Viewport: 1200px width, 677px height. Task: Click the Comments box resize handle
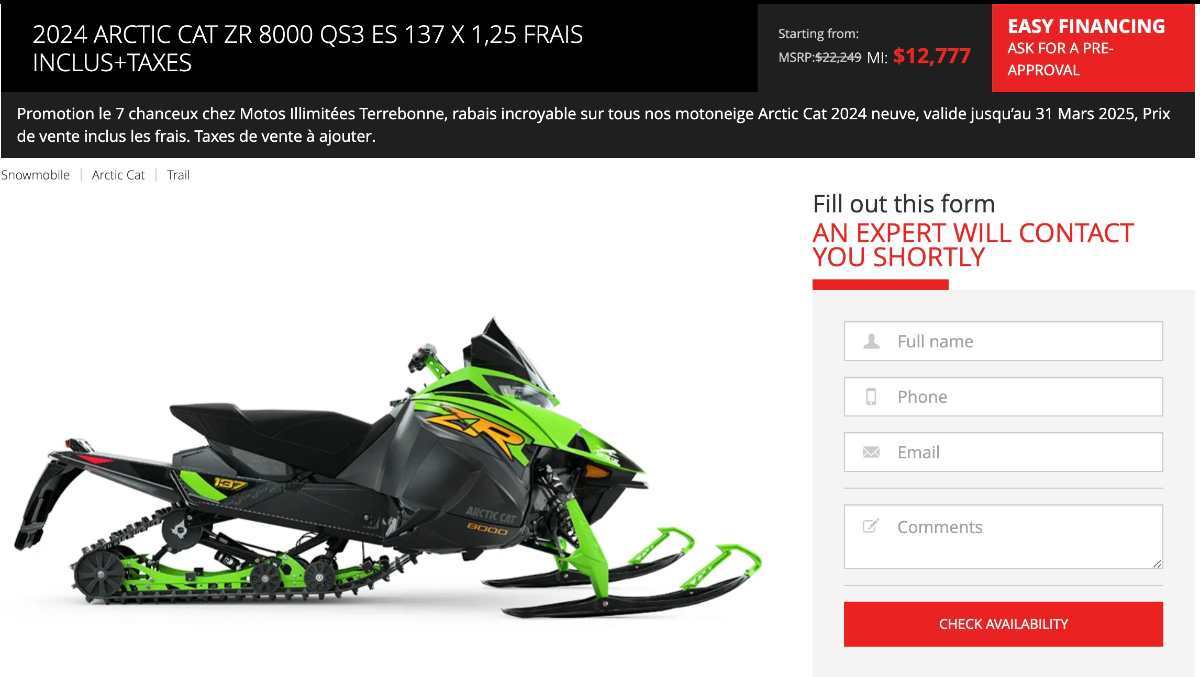1157,564
